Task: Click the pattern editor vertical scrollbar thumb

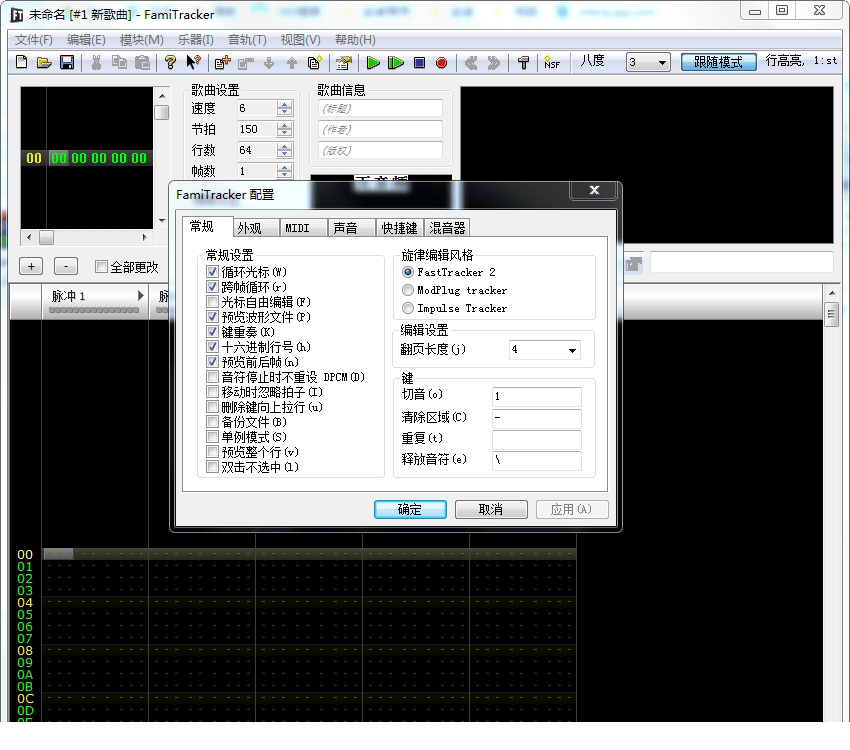Action: click(x=831, y=315)
